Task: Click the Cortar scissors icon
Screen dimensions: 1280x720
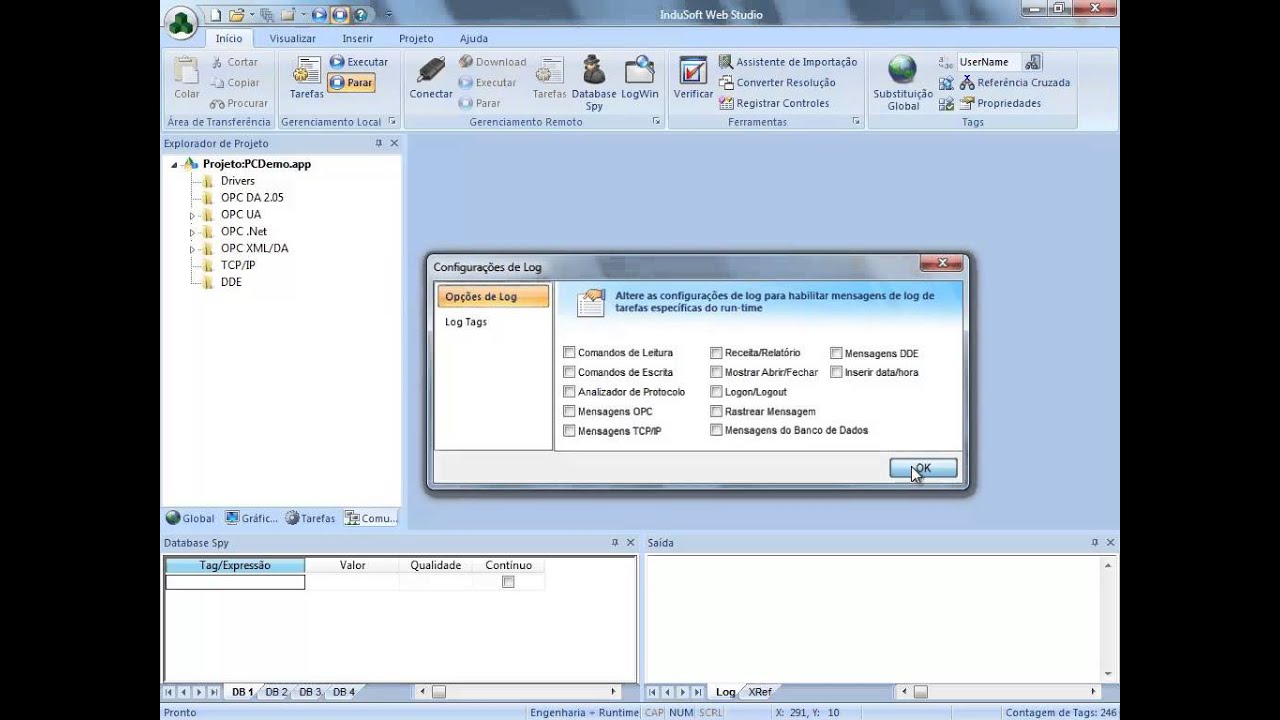Action: tap(217, 62)
